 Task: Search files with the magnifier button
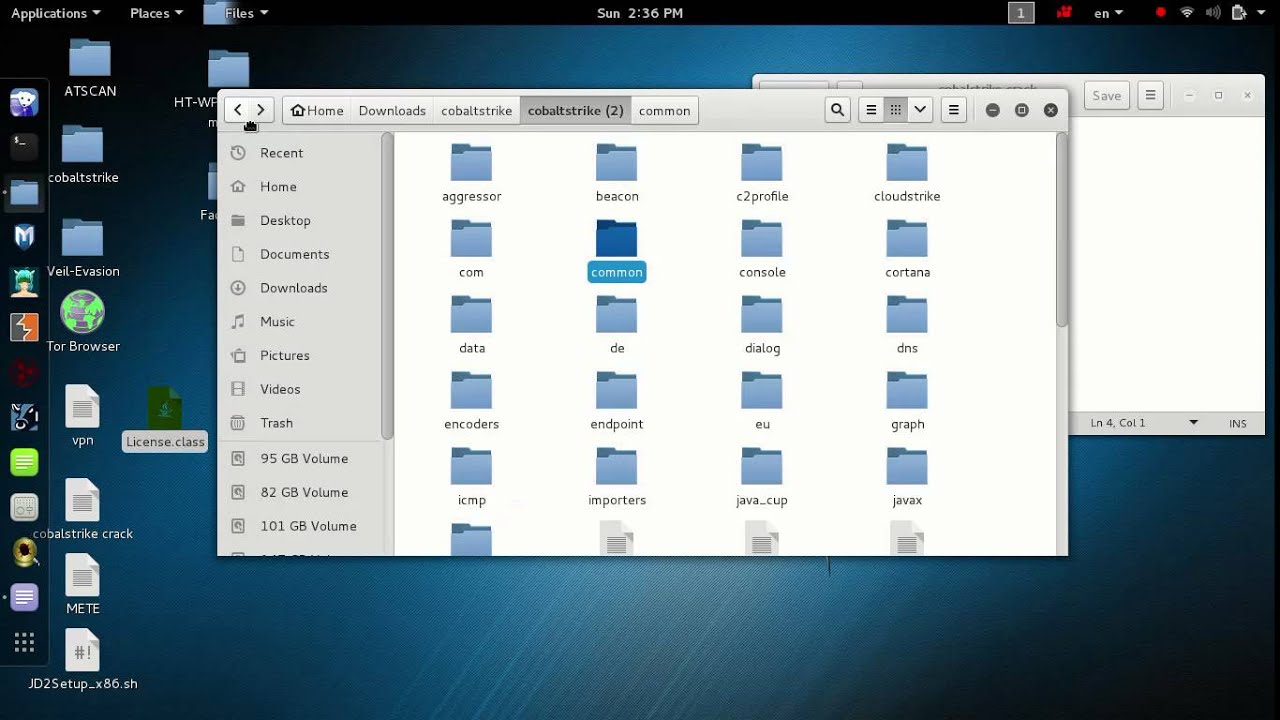[x=838, y=110]
